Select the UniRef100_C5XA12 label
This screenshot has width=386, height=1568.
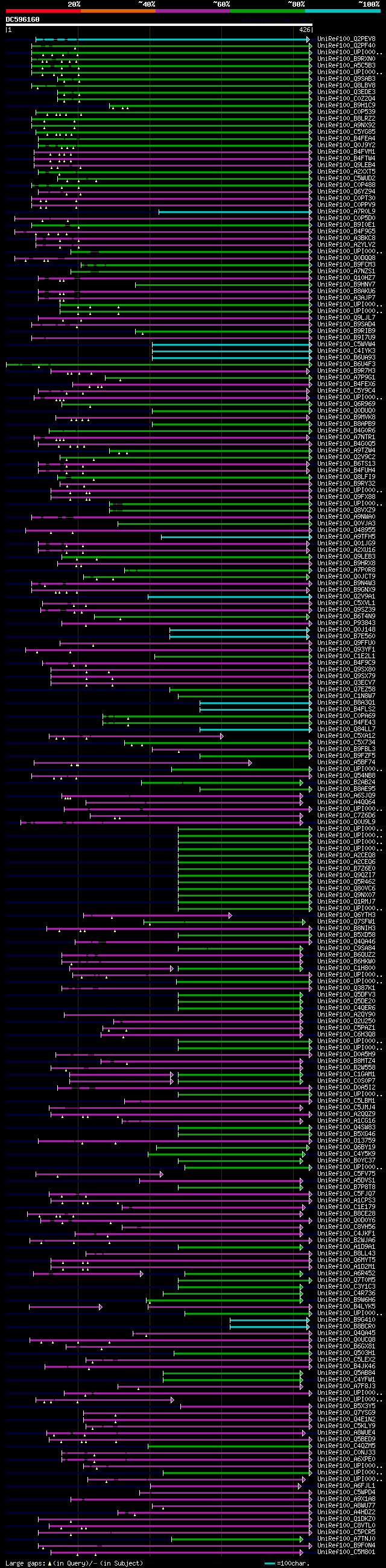(346, 736)
